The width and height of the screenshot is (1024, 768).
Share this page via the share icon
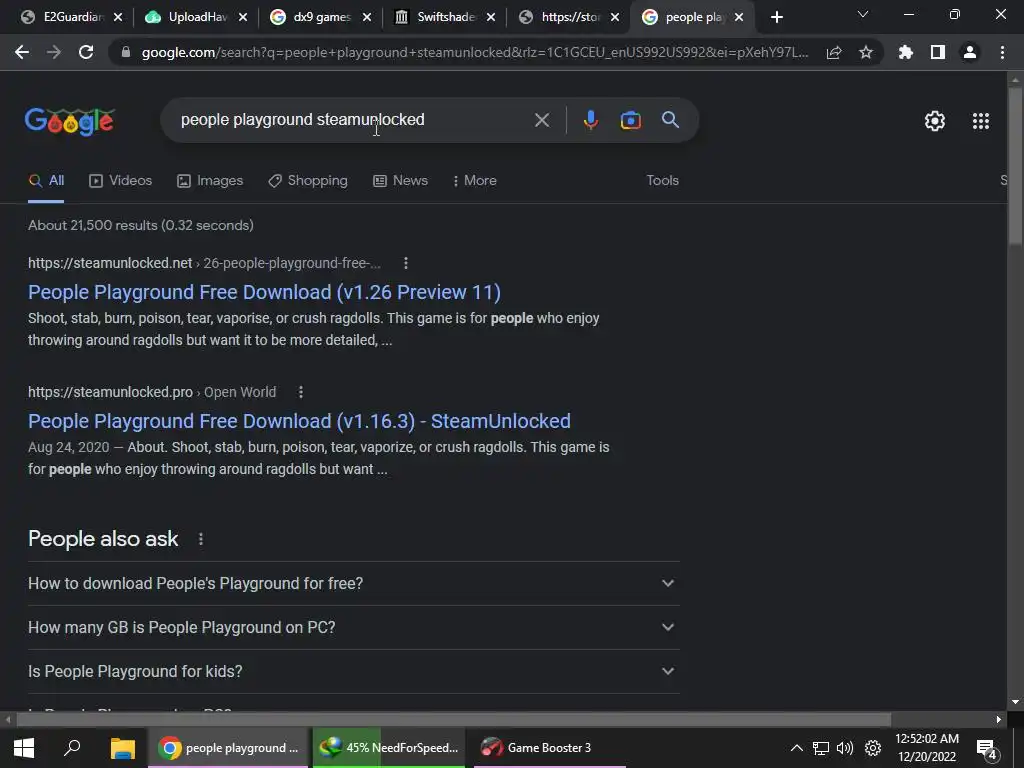(x=834, y=52)
